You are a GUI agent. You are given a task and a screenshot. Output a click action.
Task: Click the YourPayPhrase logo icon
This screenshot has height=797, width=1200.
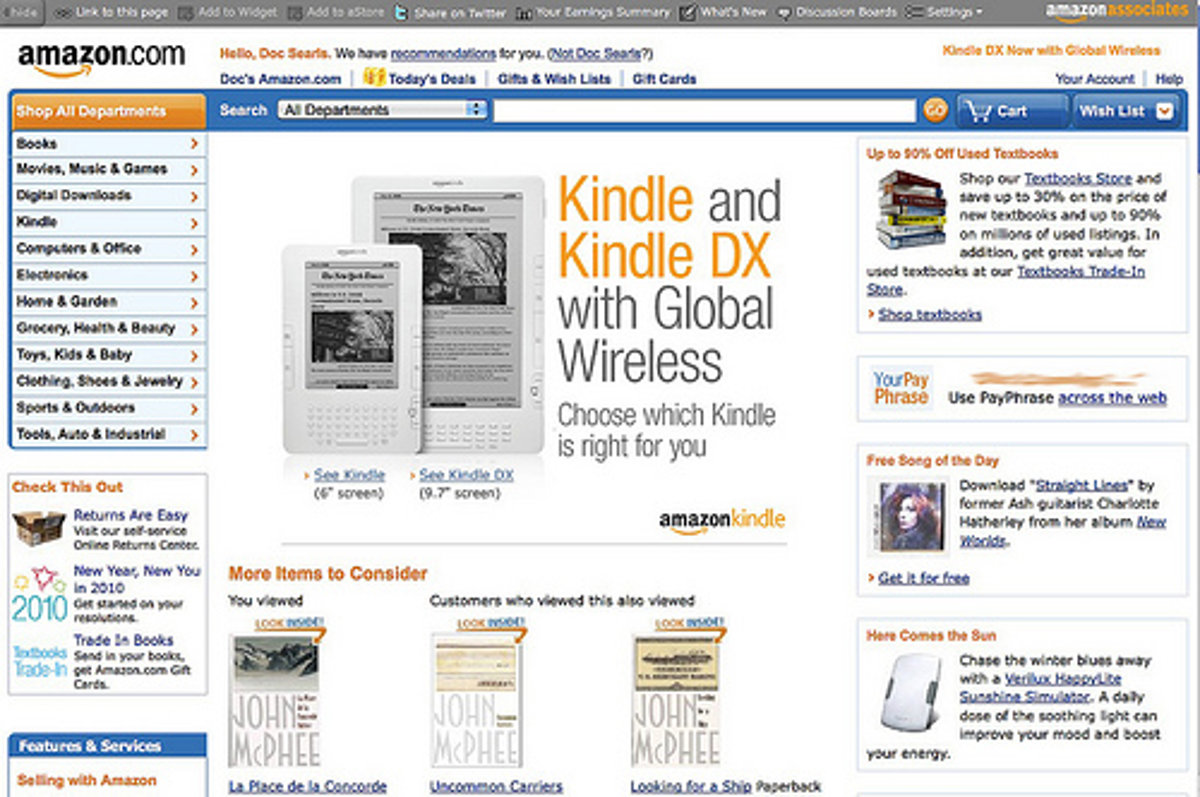click(901, 389)
